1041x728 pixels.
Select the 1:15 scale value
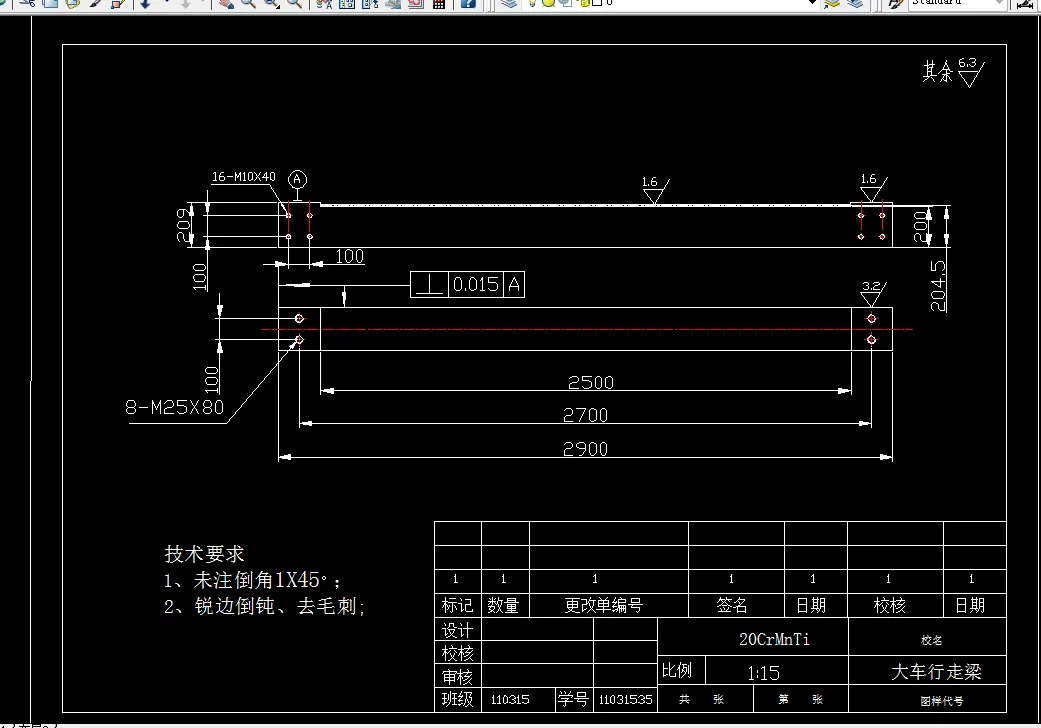tap(763, 674)
